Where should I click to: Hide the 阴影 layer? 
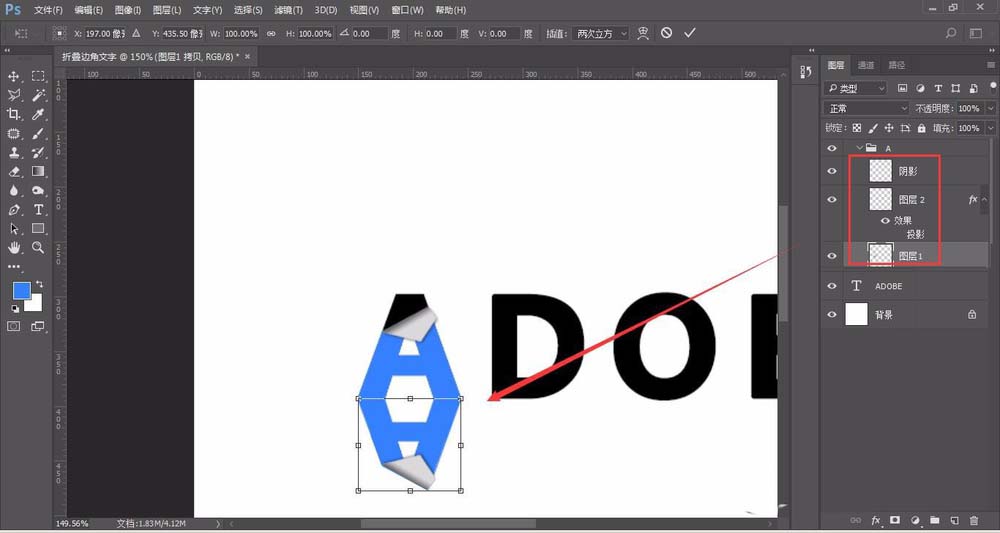pos(831,172)
